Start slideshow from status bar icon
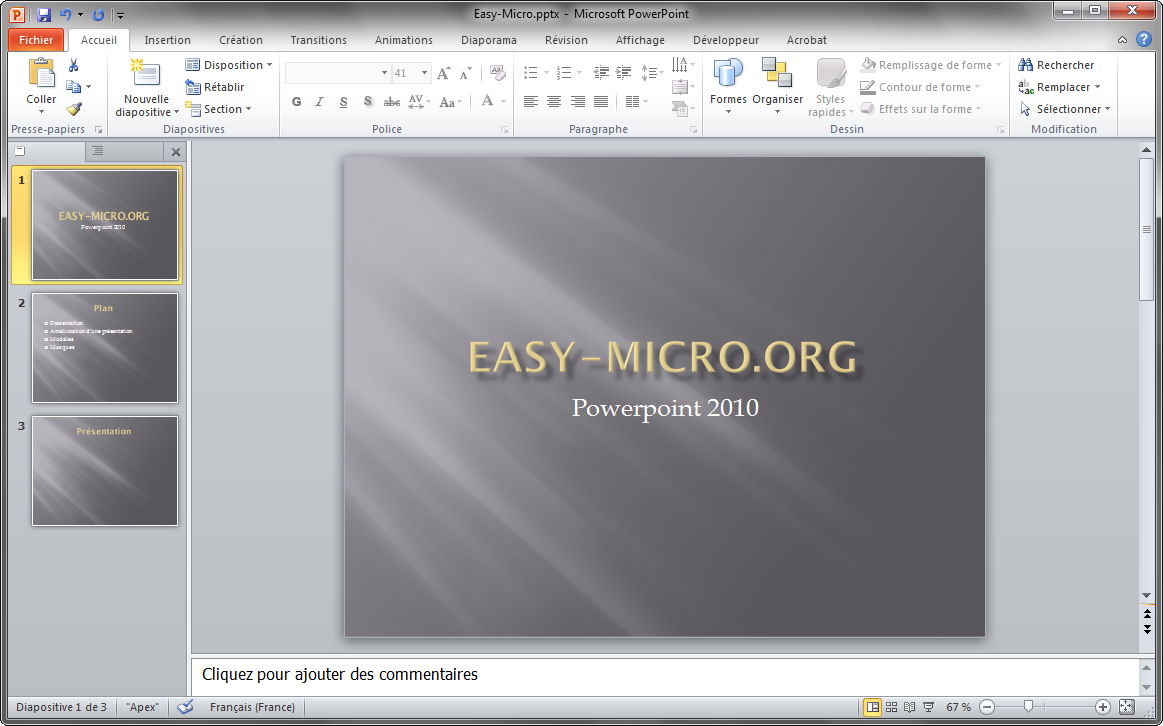1163x726 pixels. 928,707
